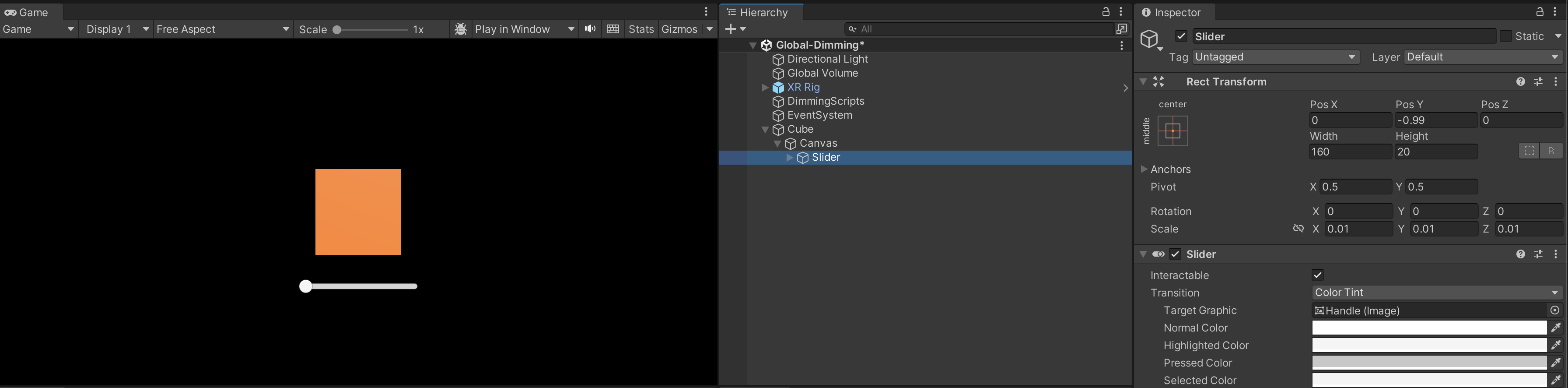The image size is (1568, 388).
Task: Open the anchor presets box
Action: click(1172, 131)
